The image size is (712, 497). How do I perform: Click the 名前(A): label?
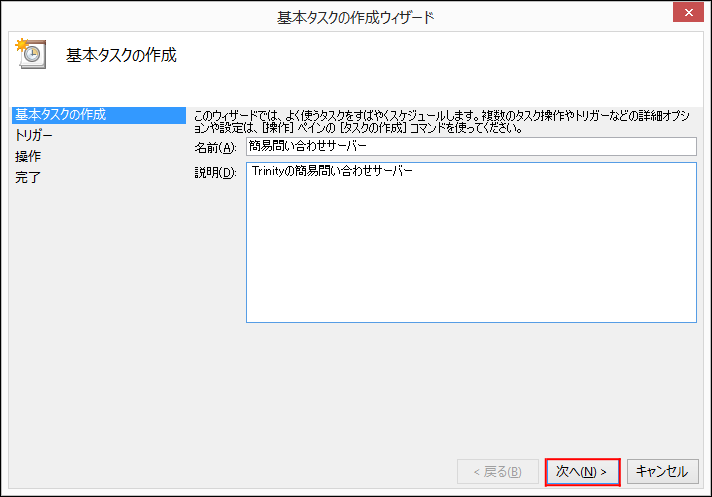click(215, 148)
